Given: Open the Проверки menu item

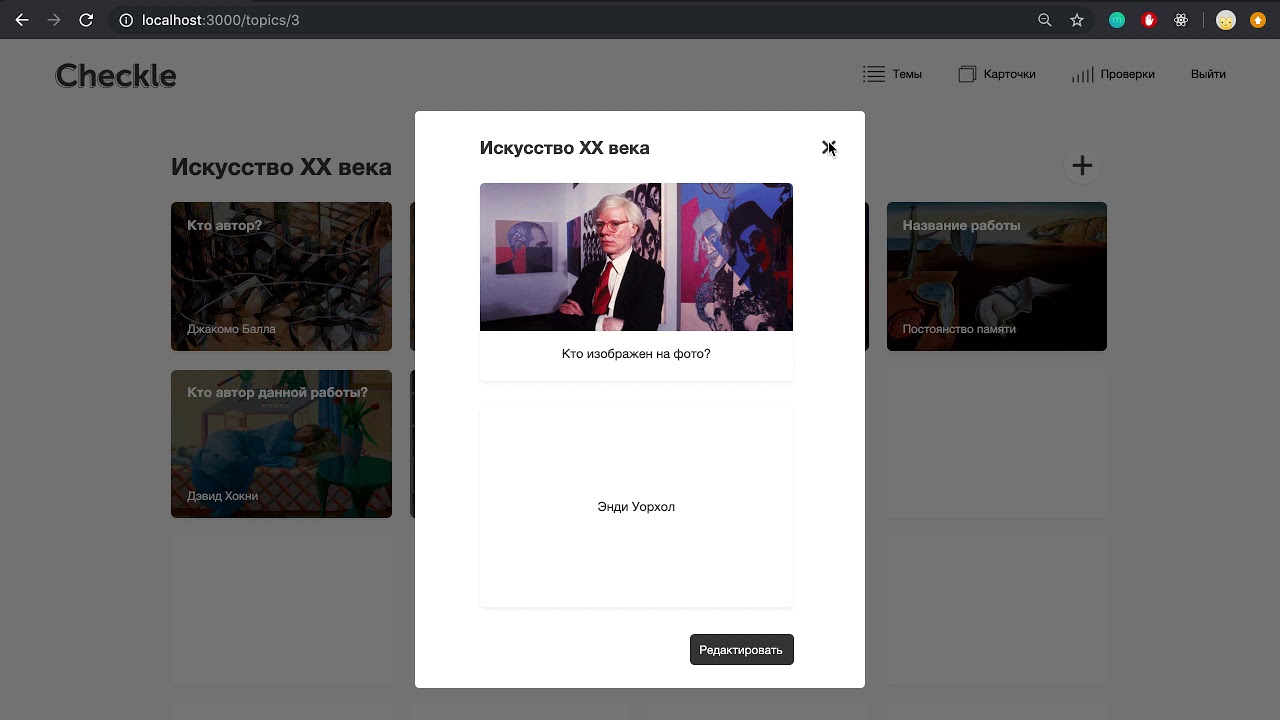Looking at the screenshot, I should [1113, 74].
